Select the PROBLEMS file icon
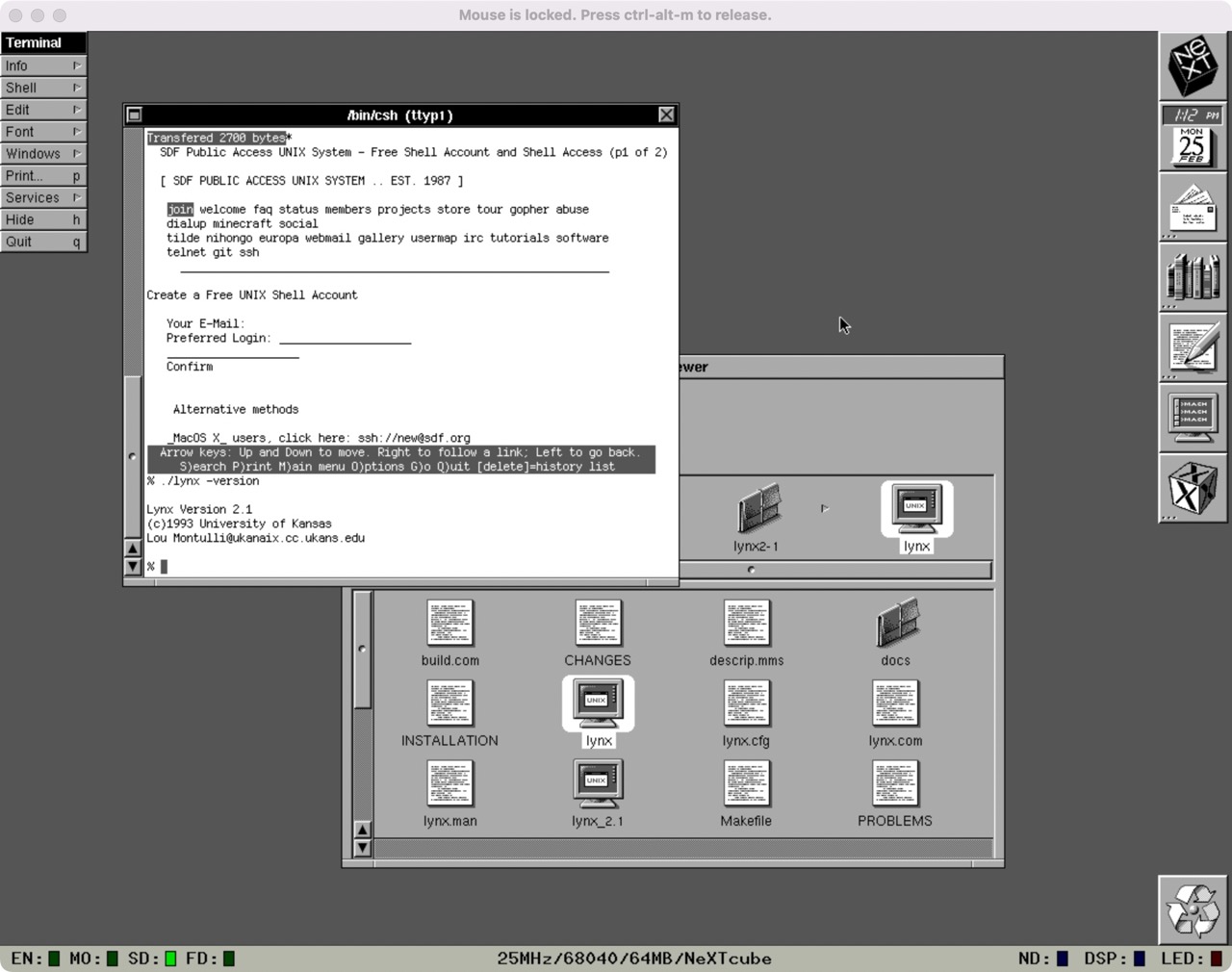Viewport: 1232px width, 972px height. pos(895,783)
